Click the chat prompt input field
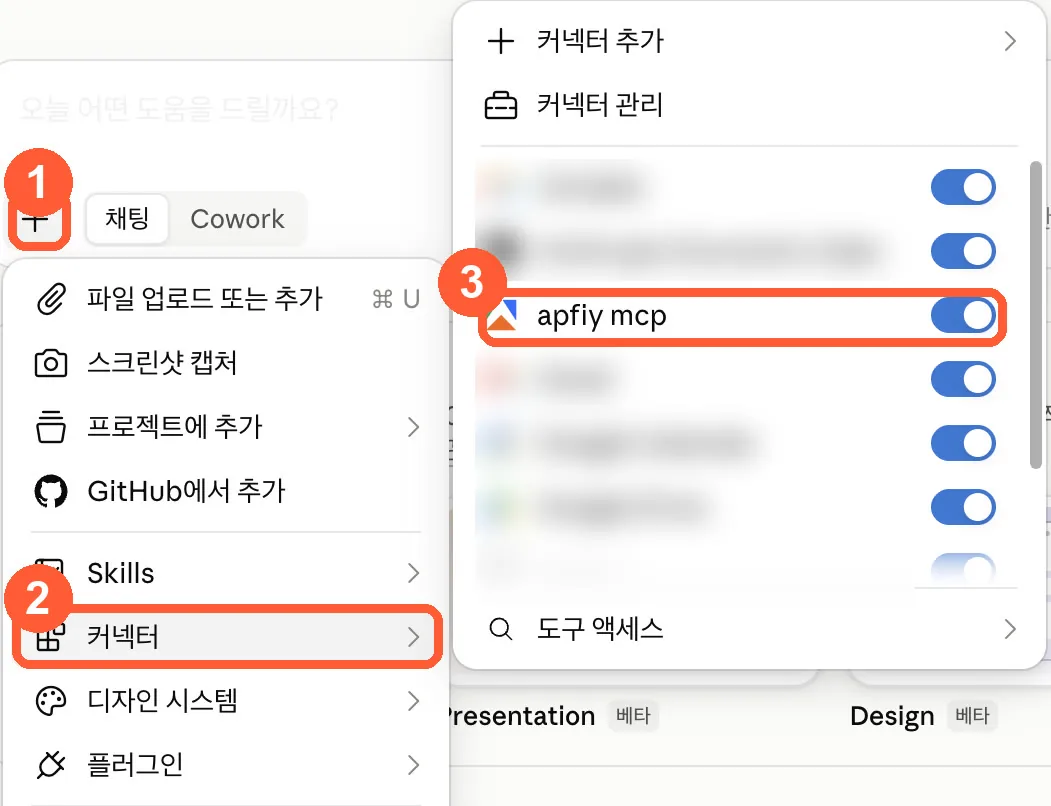Image resolution: width=1051 pixels, height=806 pixels. click(x=180, y=108)
